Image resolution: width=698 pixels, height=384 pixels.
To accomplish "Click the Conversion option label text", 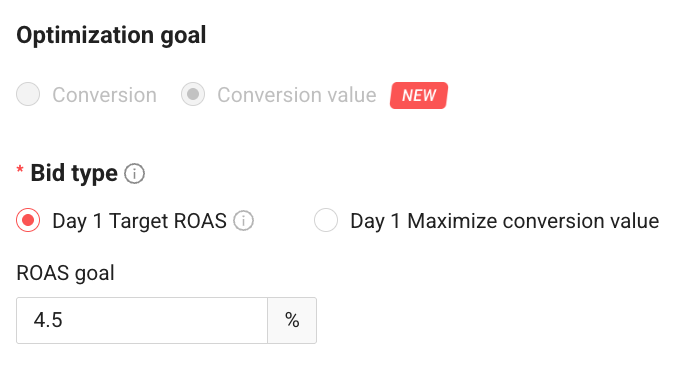I will coord(105,95).
